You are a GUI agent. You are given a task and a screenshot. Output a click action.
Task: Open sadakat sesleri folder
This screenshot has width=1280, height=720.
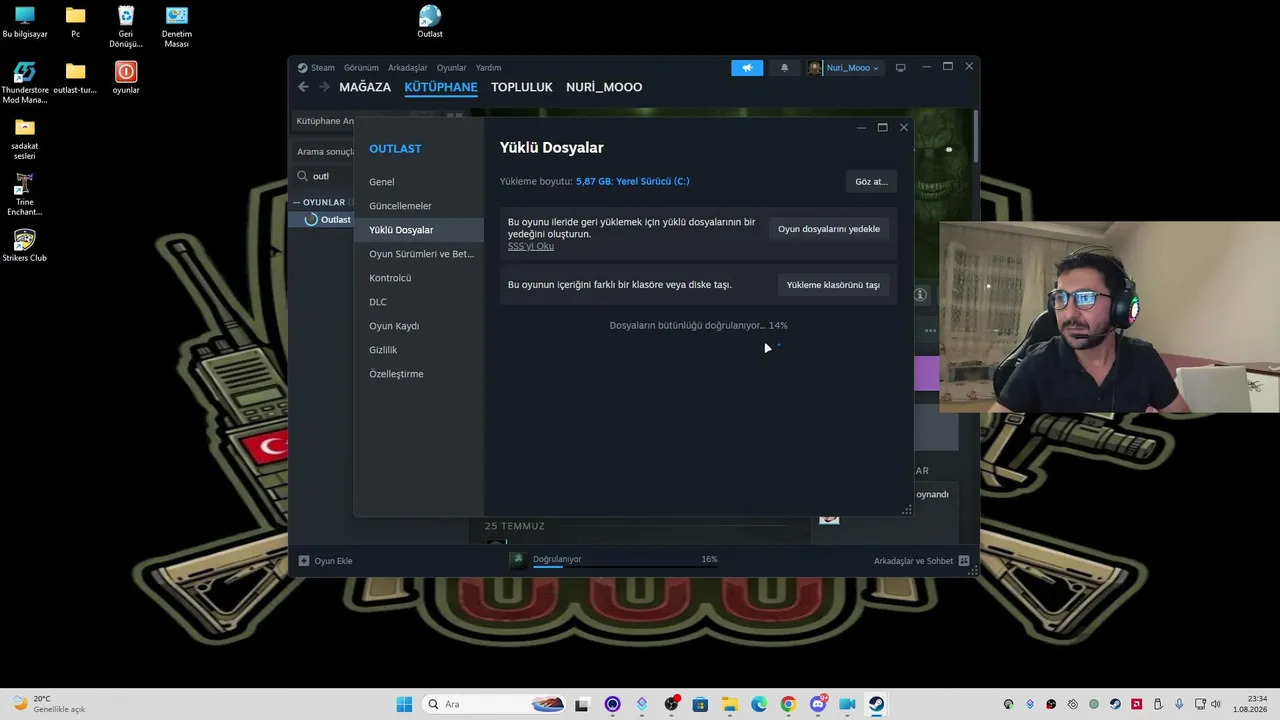tap(25, 139)
